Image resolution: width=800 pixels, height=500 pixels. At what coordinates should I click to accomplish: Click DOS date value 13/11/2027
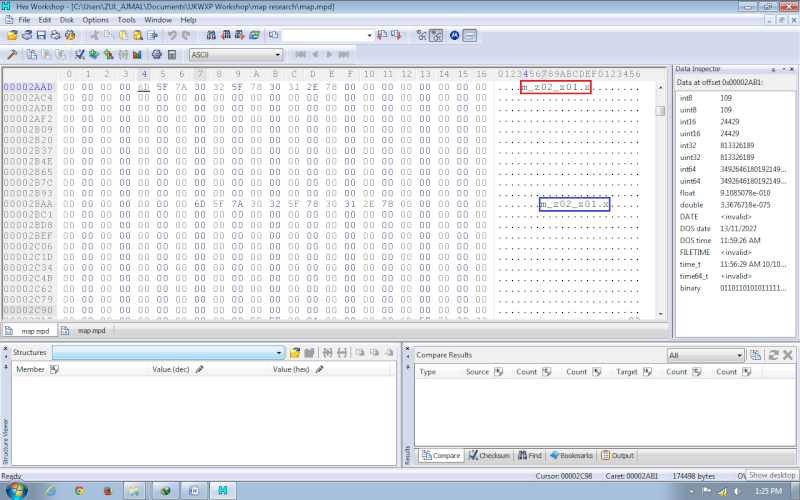(737, 229)
